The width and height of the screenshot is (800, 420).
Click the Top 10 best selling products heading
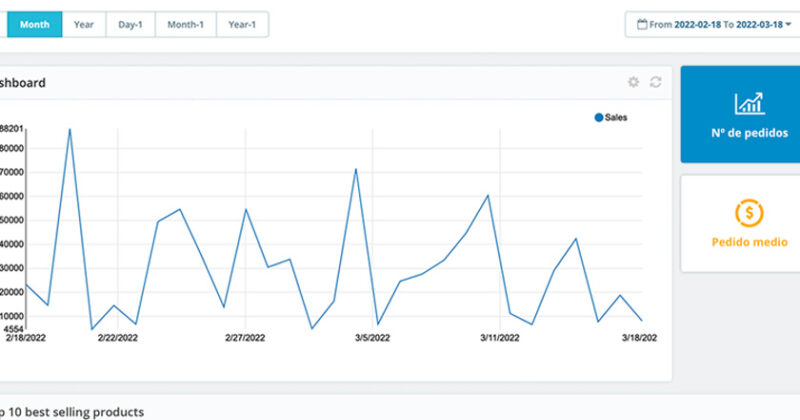click(x=72, y=411)
